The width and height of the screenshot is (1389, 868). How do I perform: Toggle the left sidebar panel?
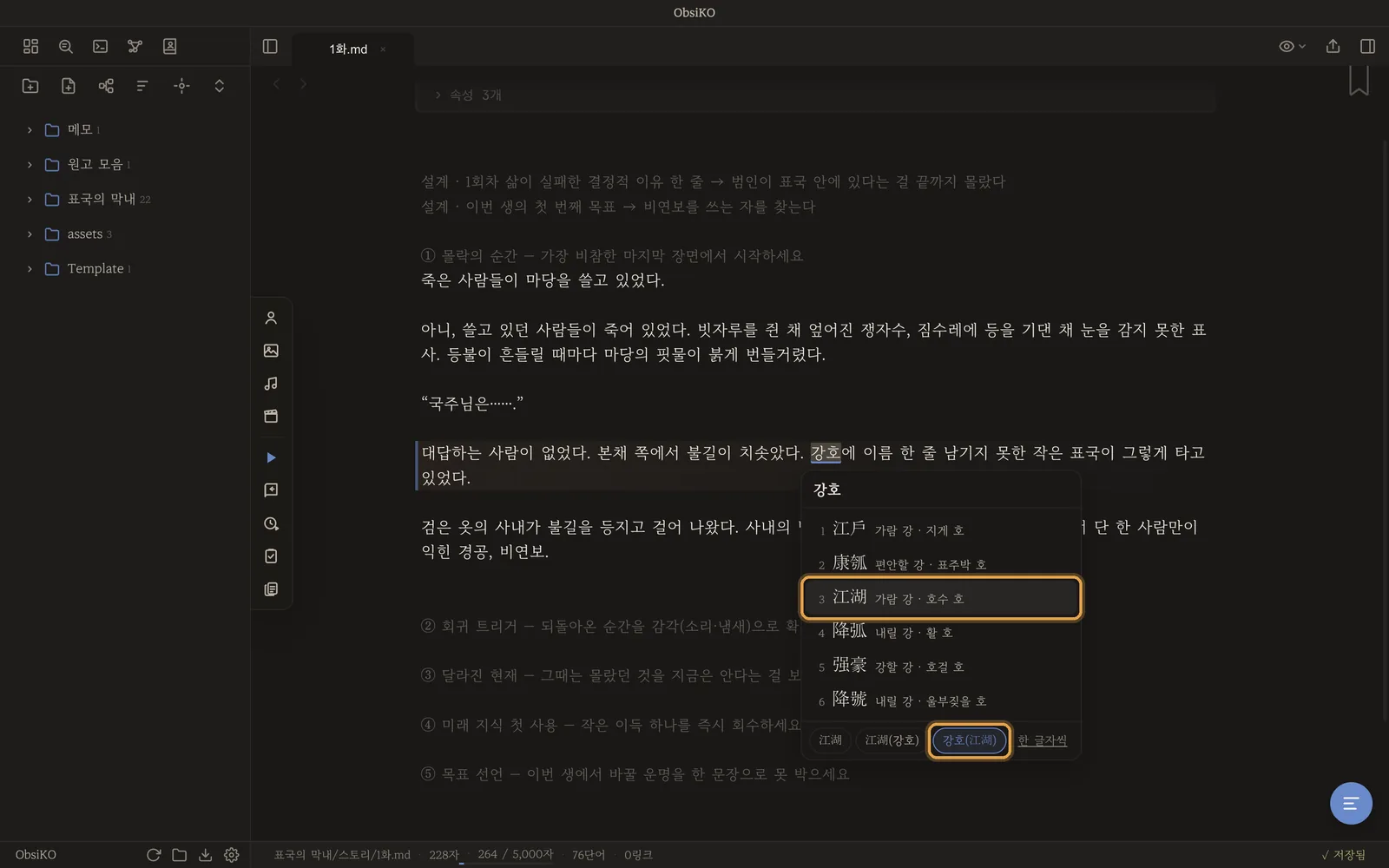[270, 46]
